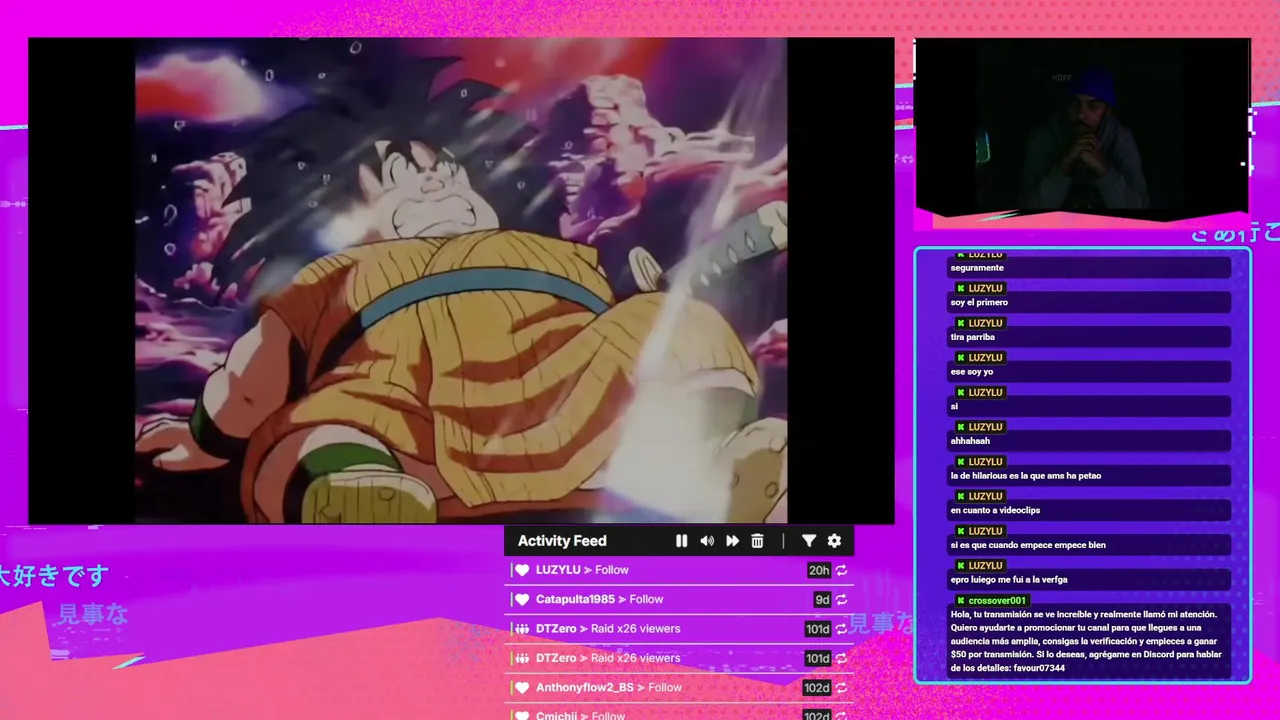Image resolution: width=1280 pixels, height=720 pixels.
Task: Click the 102d badge on Anthonyflow2_BS row
Action: [x=817, y=688]
